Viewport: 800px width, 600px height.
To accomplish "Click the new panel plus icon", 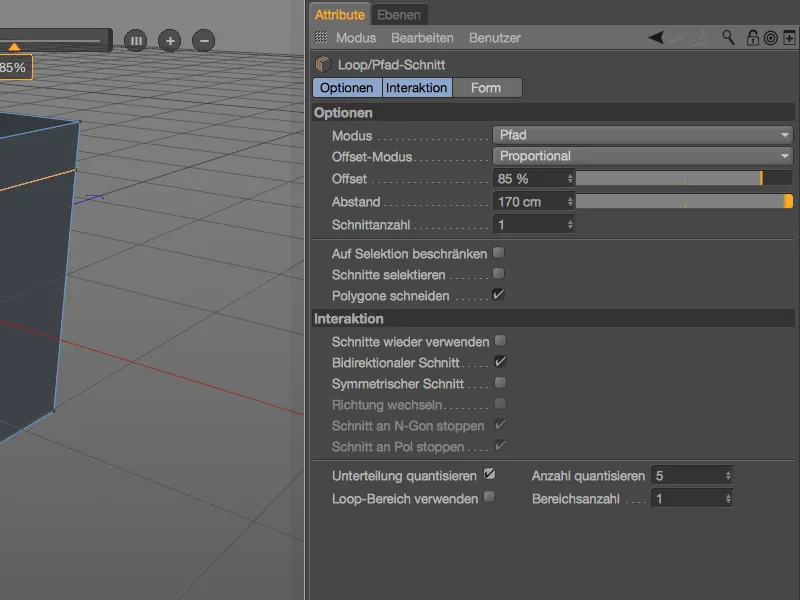I will click(789, 38).
